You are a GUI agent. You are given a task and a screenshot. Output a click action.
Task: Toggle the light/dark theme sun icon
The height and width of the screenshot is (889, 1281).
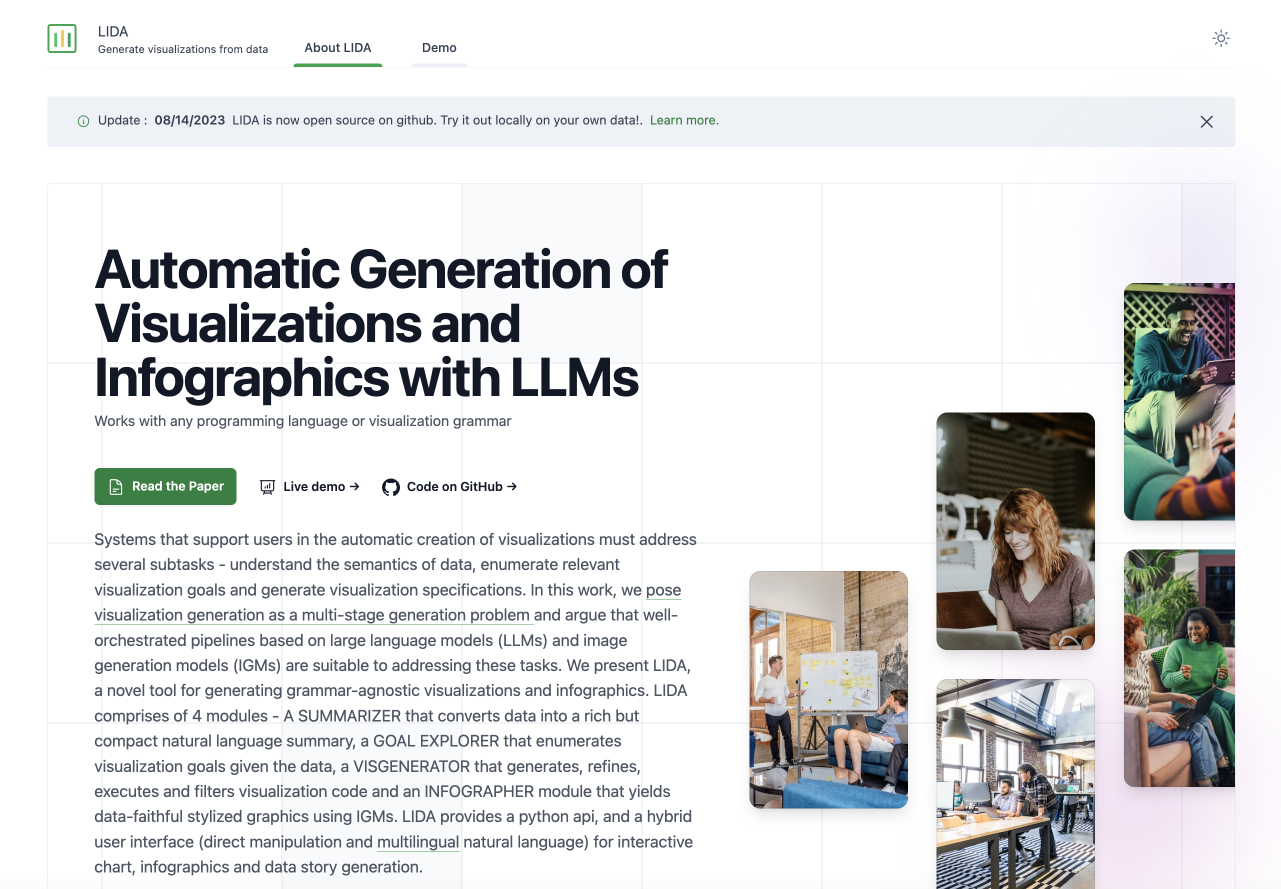click(1221, 38)
